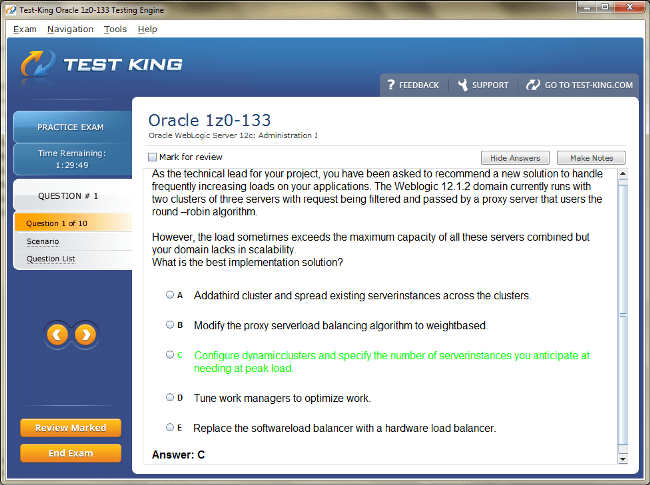This screenshot has width=650, height=485.
Task: Click the Hide Answers button
Action: [x=515, y=158]
